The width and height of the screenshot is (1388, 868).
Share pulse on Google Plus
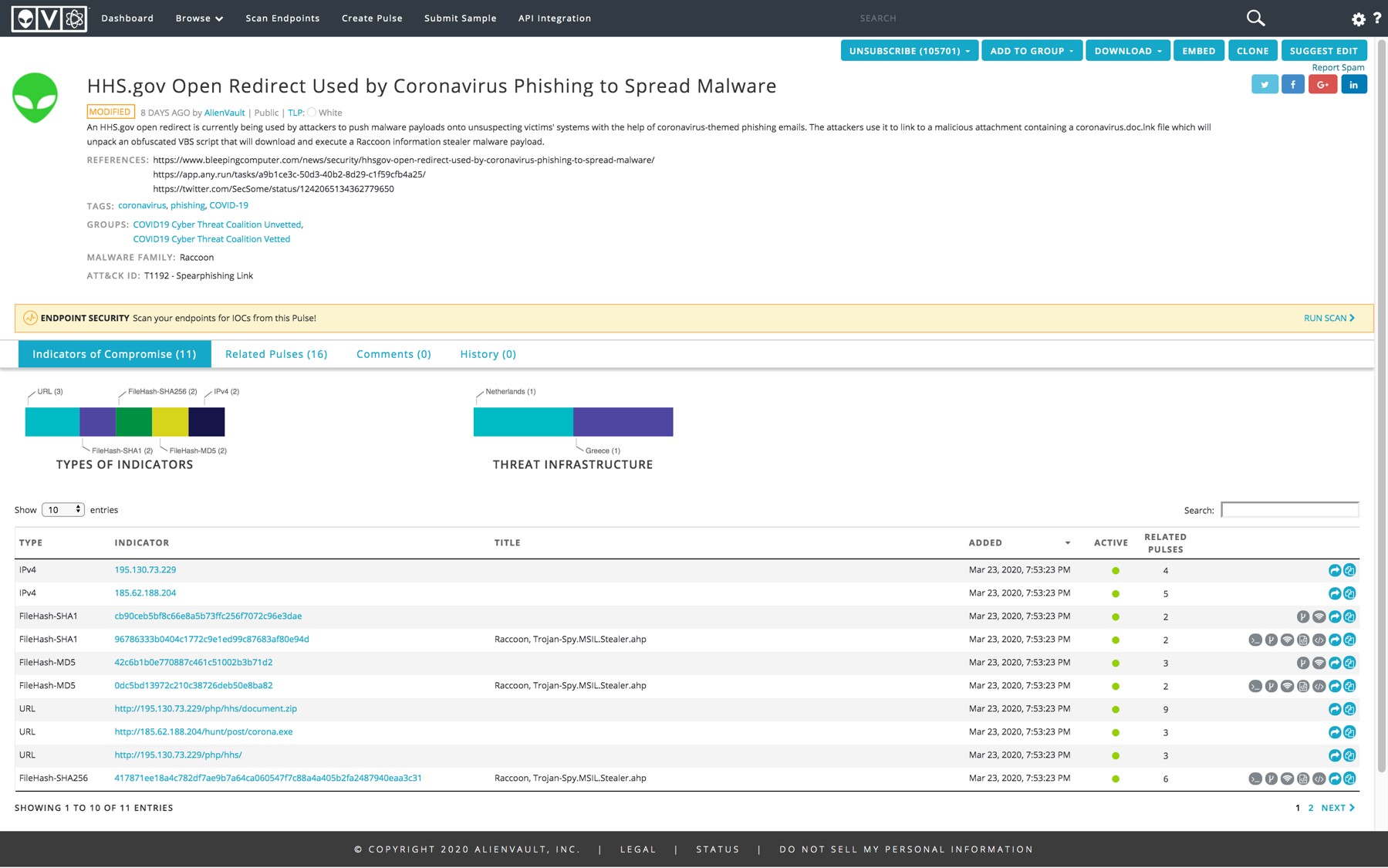(1322, 84)
